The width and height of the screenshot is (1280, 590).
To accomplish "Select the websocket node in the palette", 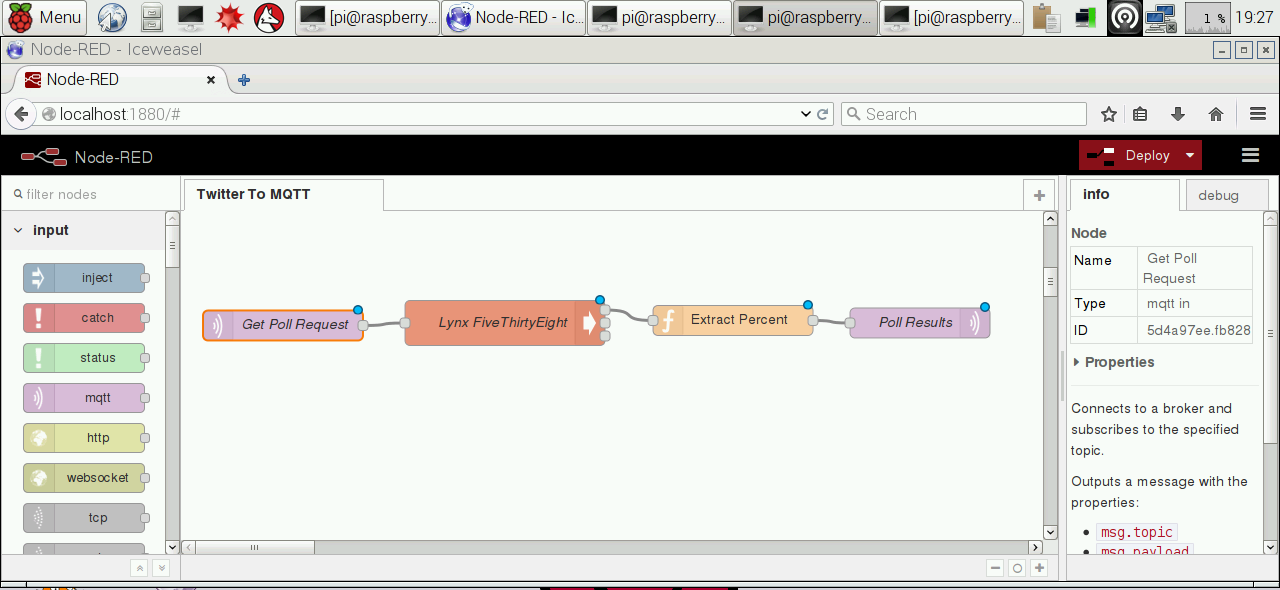I will (84, 478).
